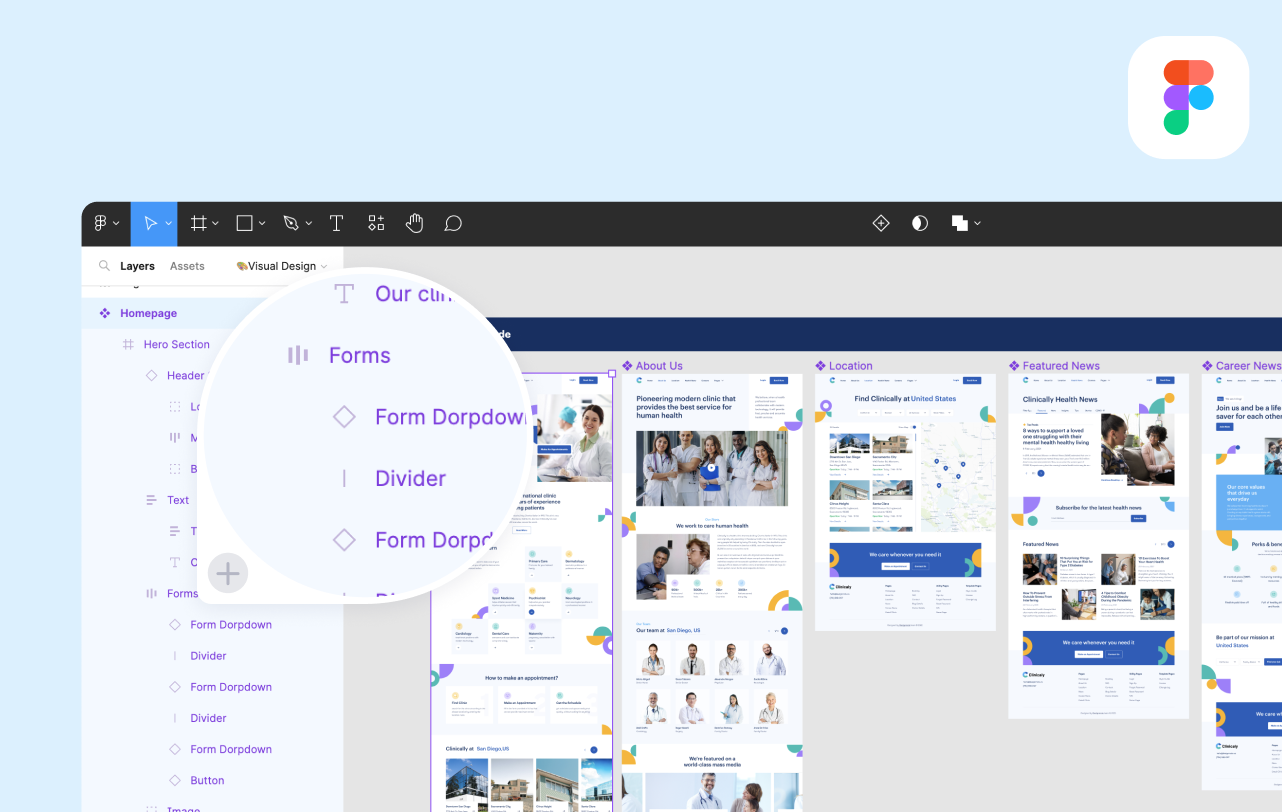Image resolution: width=1282 pixels, height=812 pixels.
Task: Select the Homepage layer
Action: (x=148, y=313)
